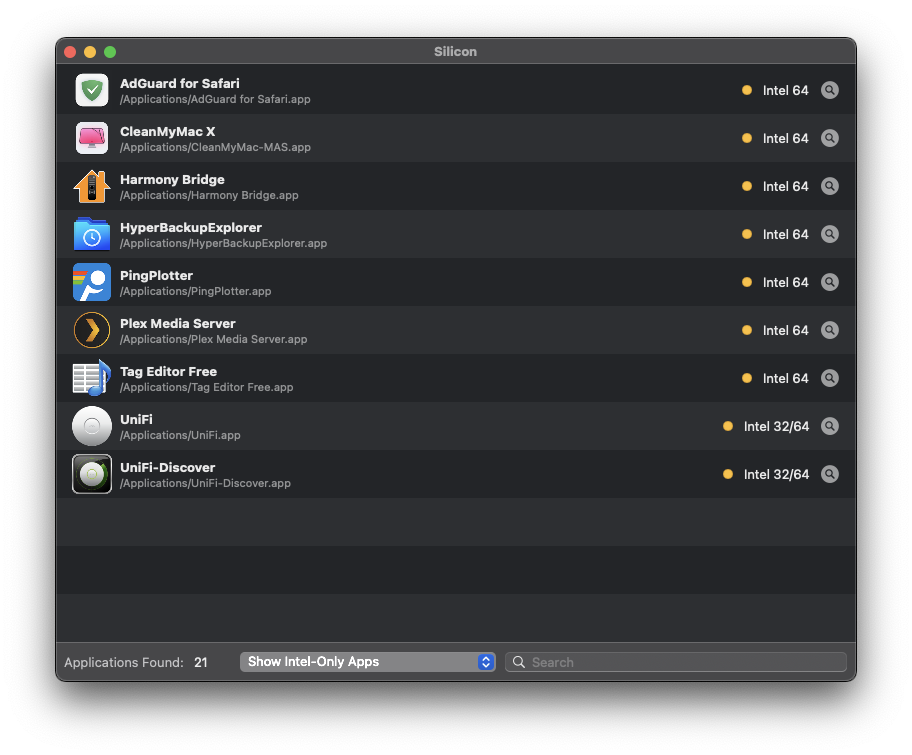Minimize Silicon window with yellow button
Viewport: 912px width, 755px height.
90,52
